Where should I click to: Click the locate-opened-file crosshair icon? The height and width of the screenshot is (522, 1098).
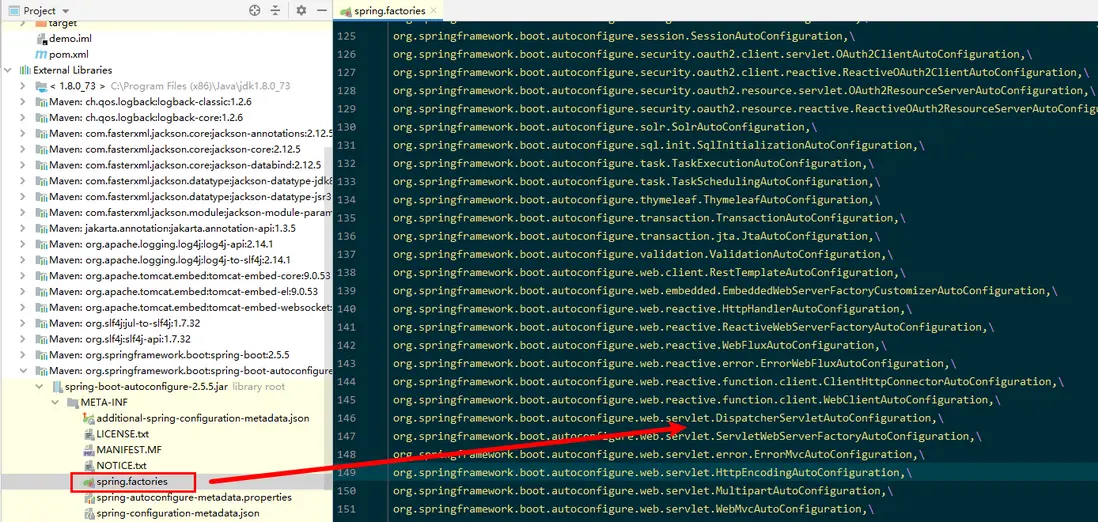pyautogui.click(x=255, y=11)
